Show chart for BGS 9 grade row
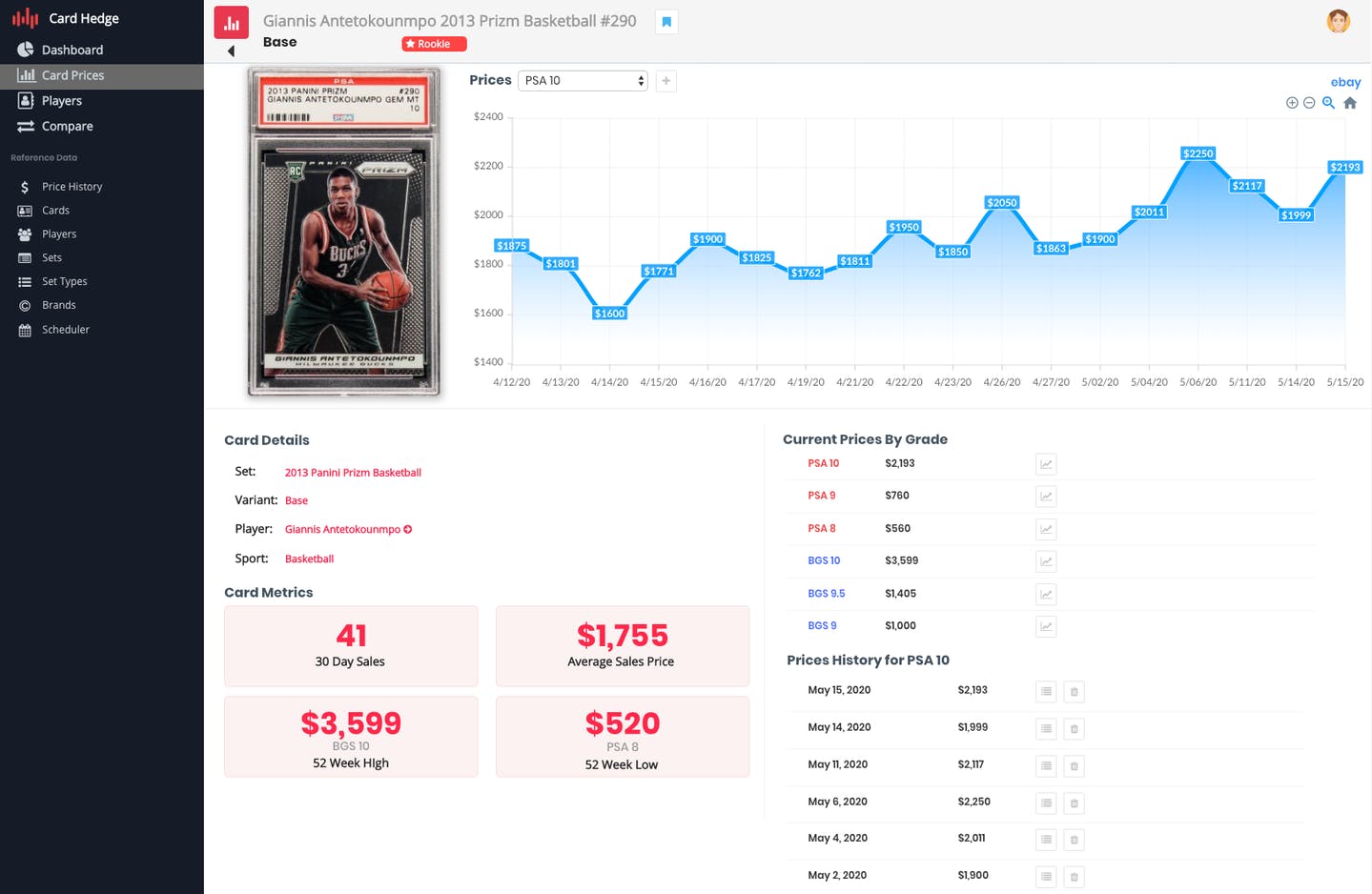 pyautogui.click(x=1046, y=626)
